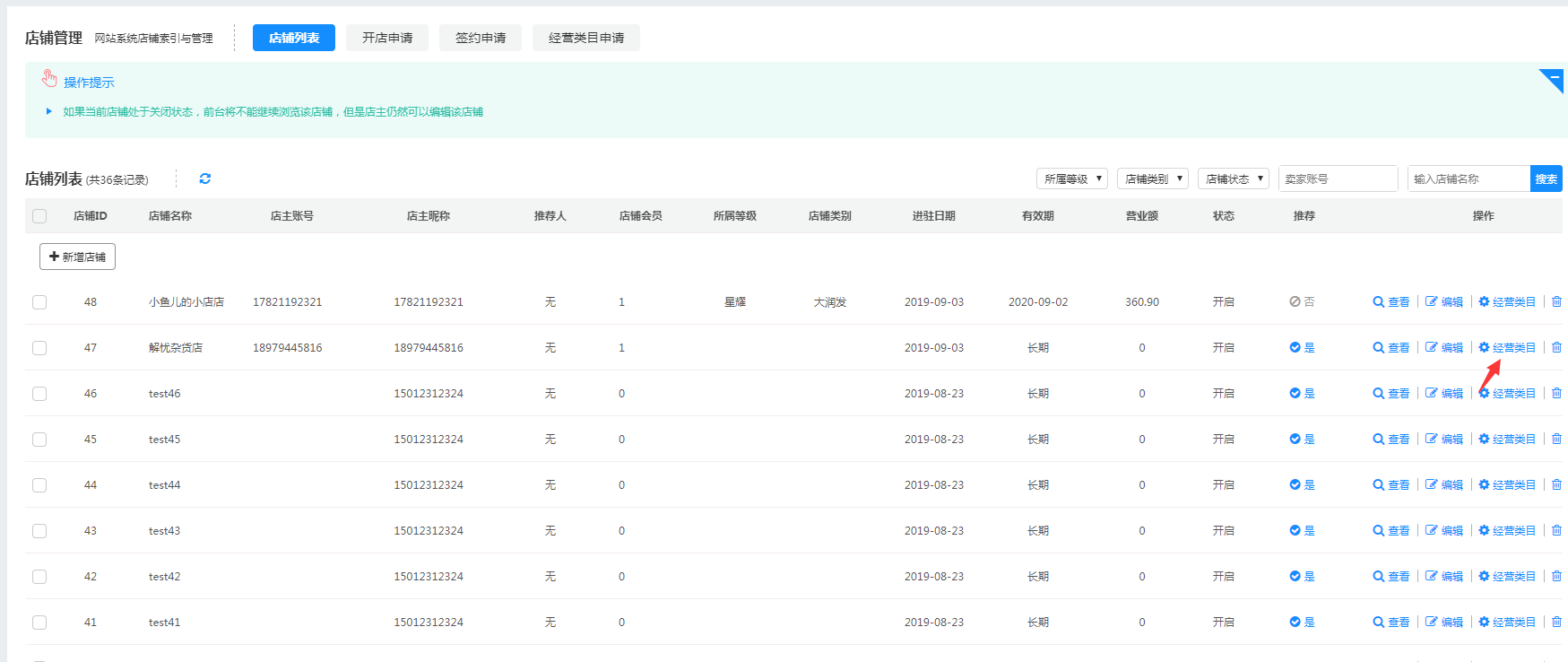
Task: Focus the 卖家账号 input field
Action: coord(1337,179)
